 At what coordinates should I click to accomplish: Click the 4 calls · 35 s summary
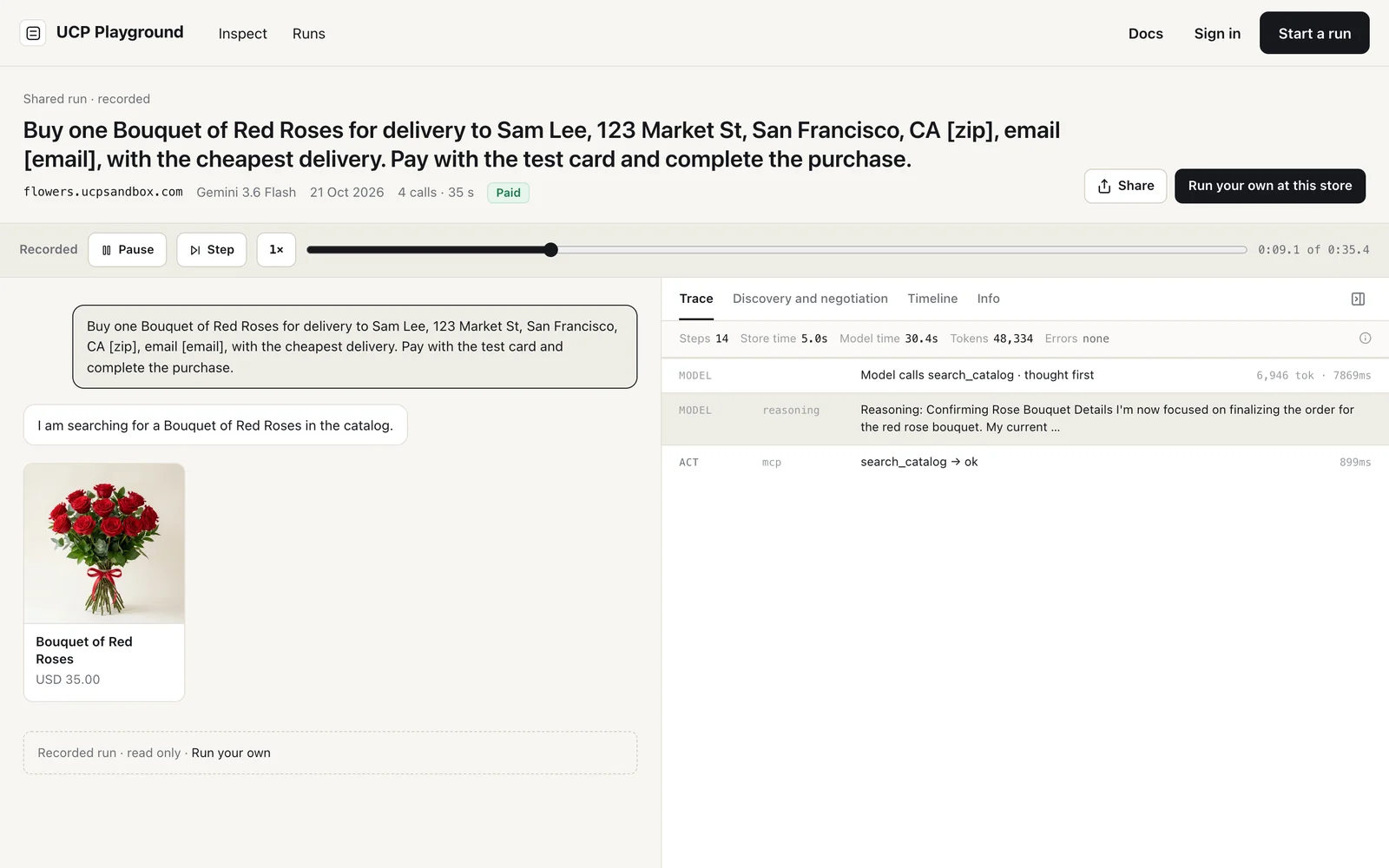click(436, 193)
